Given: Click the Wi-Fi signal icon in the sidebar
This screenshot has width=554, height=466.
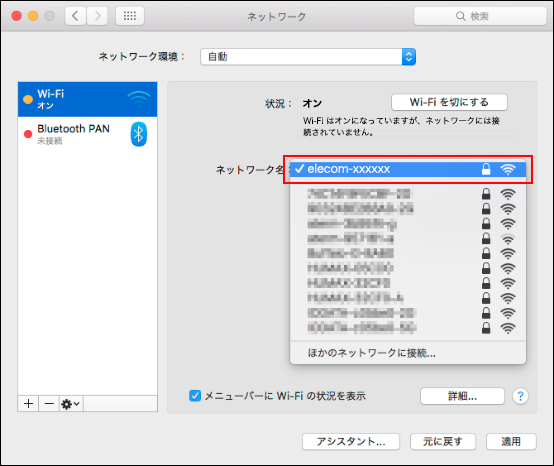Looking at the screenshot, I should point(139,99).
